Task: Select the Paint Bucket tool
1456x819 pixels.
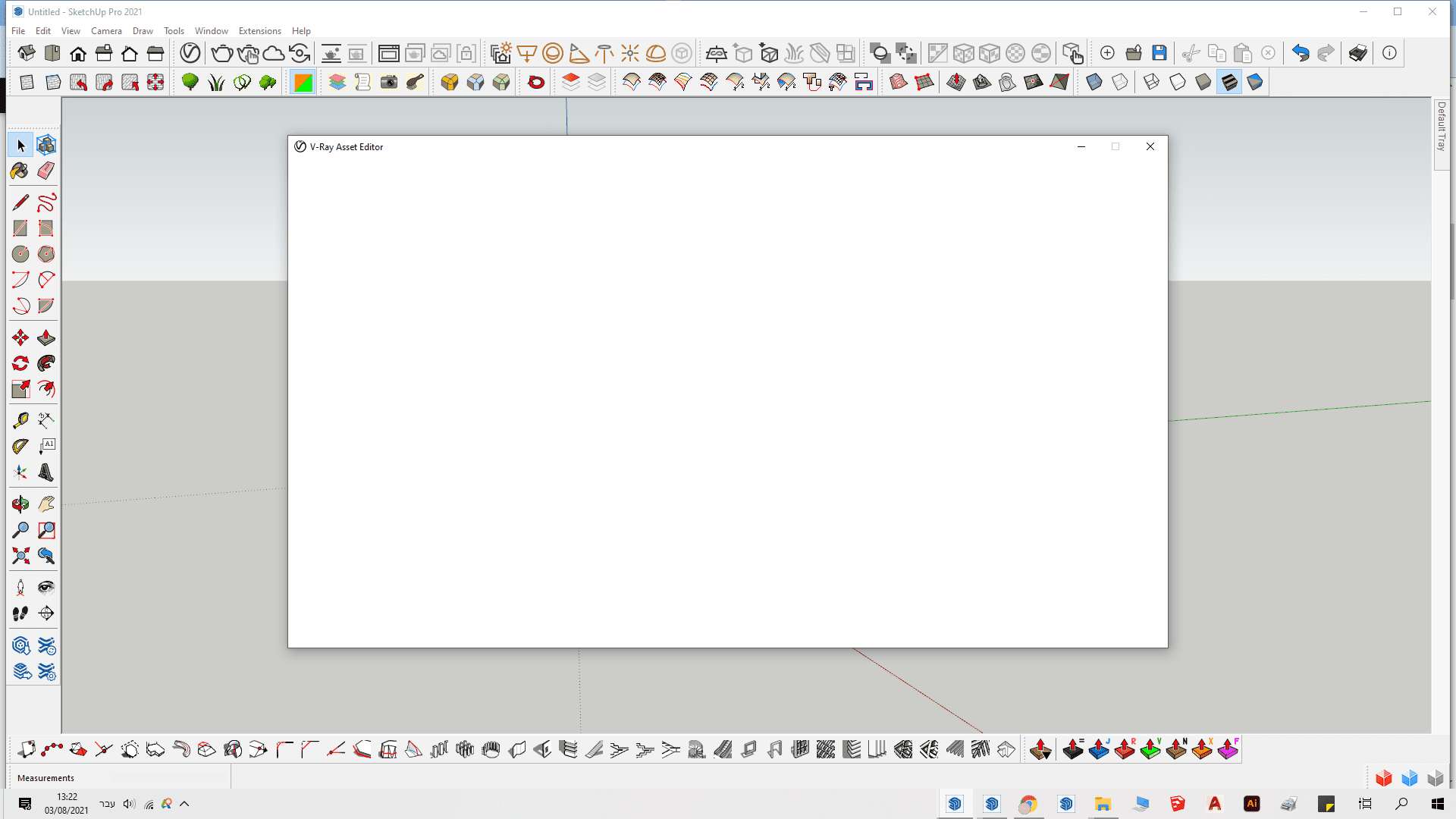Action: click(x=20, y=171)
